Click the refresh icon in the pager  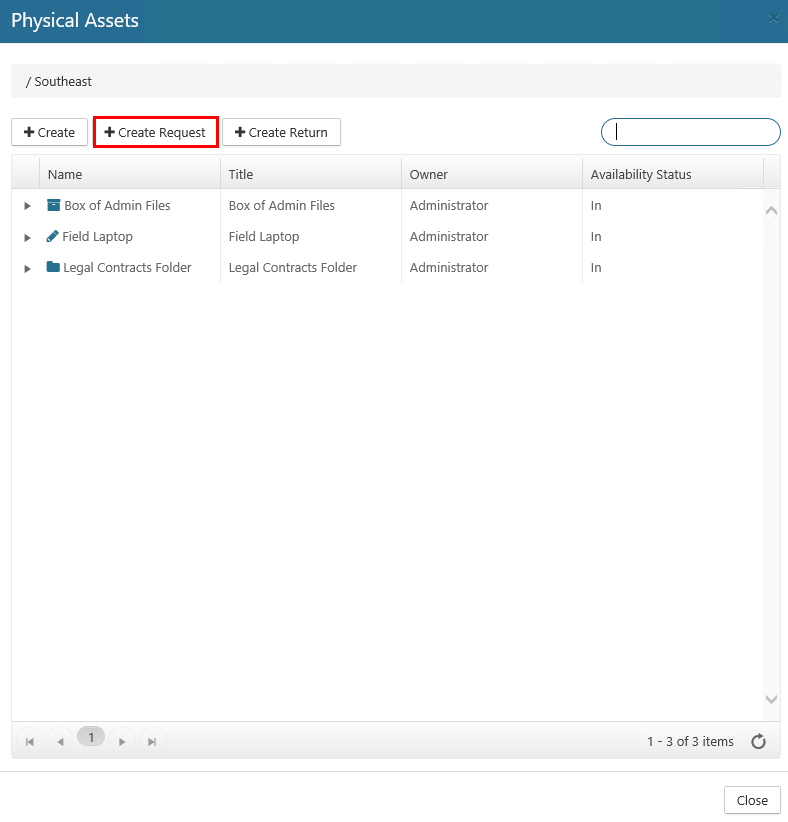758,741
